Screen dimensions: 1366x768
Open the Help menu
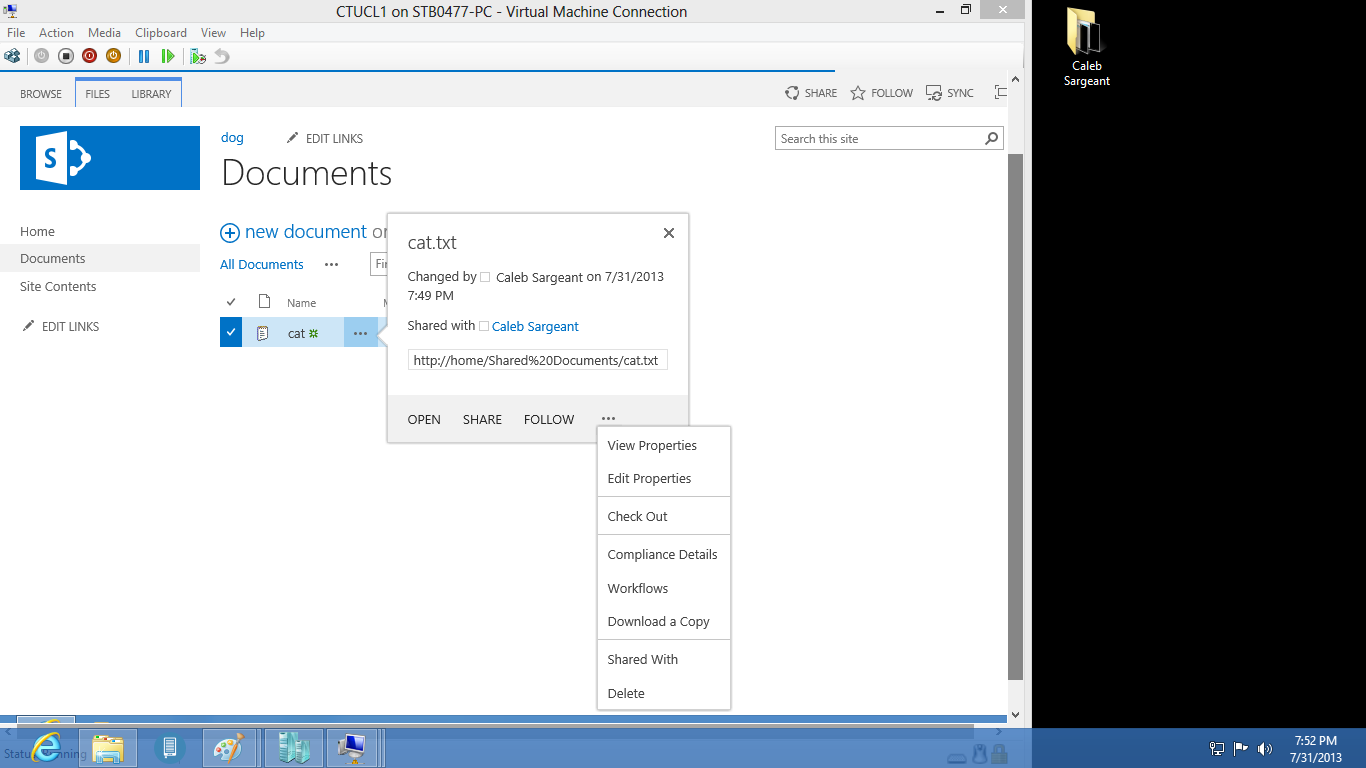pyautogui.click(x=252, y=33)
